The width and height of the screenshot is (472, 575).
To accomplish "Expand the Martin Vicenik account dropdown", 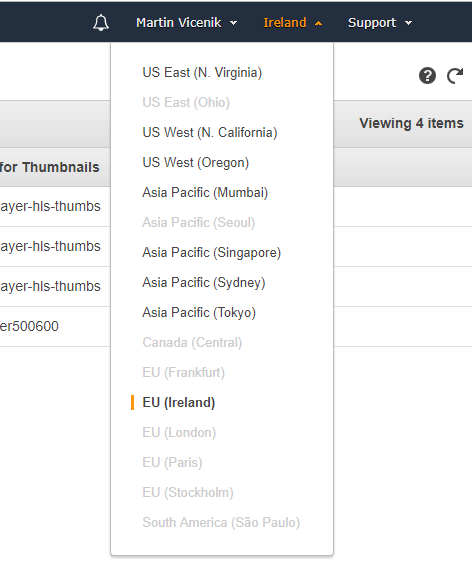I will [186, 23].
